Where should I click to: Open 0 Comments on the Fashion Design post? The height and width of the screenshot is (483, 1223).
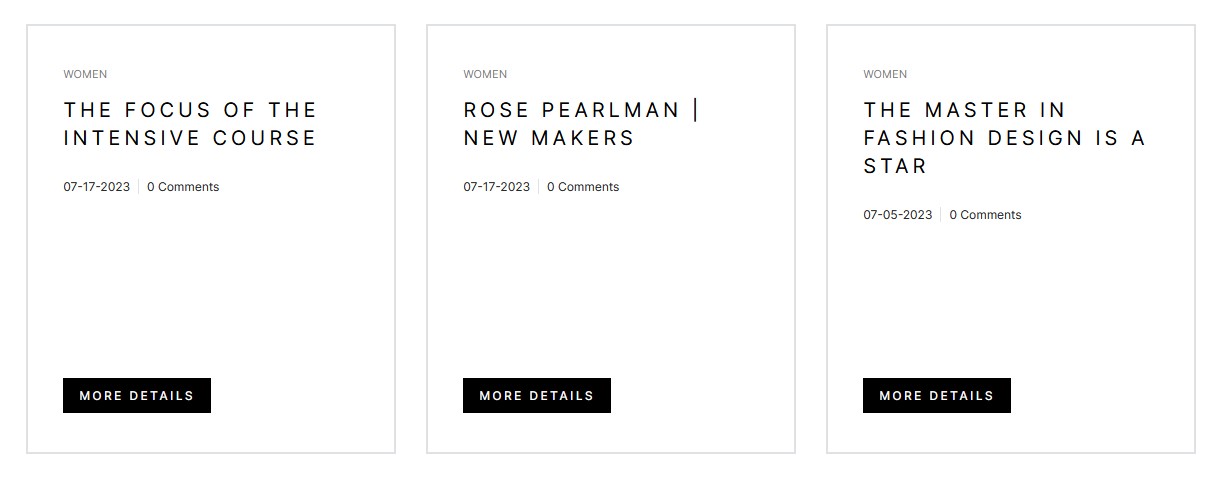pos(985,215)
